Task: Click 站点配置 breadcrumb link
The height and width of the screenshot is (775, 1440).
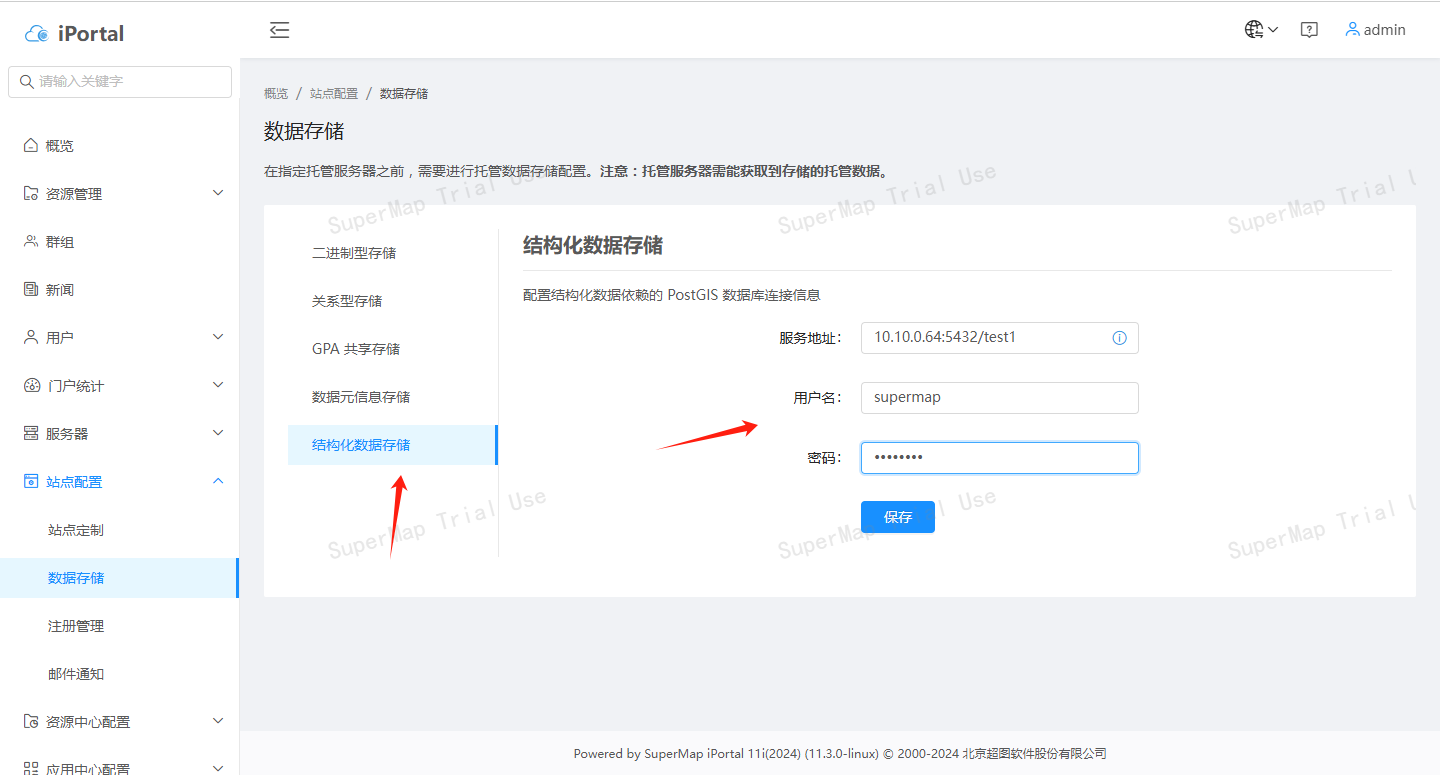Action: [x=334, y=93]
